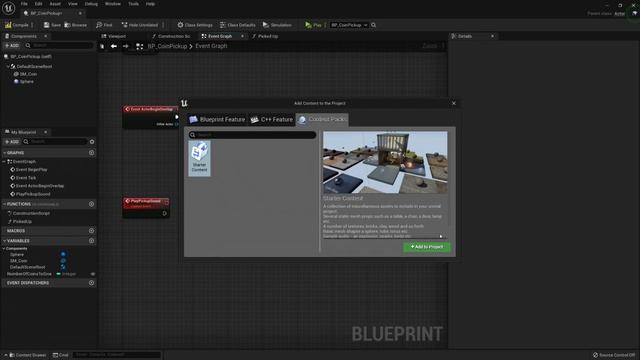Switch to the Blueprint Feature tab
This screenshot has height=360, width=640.
(x=217, y=120)
